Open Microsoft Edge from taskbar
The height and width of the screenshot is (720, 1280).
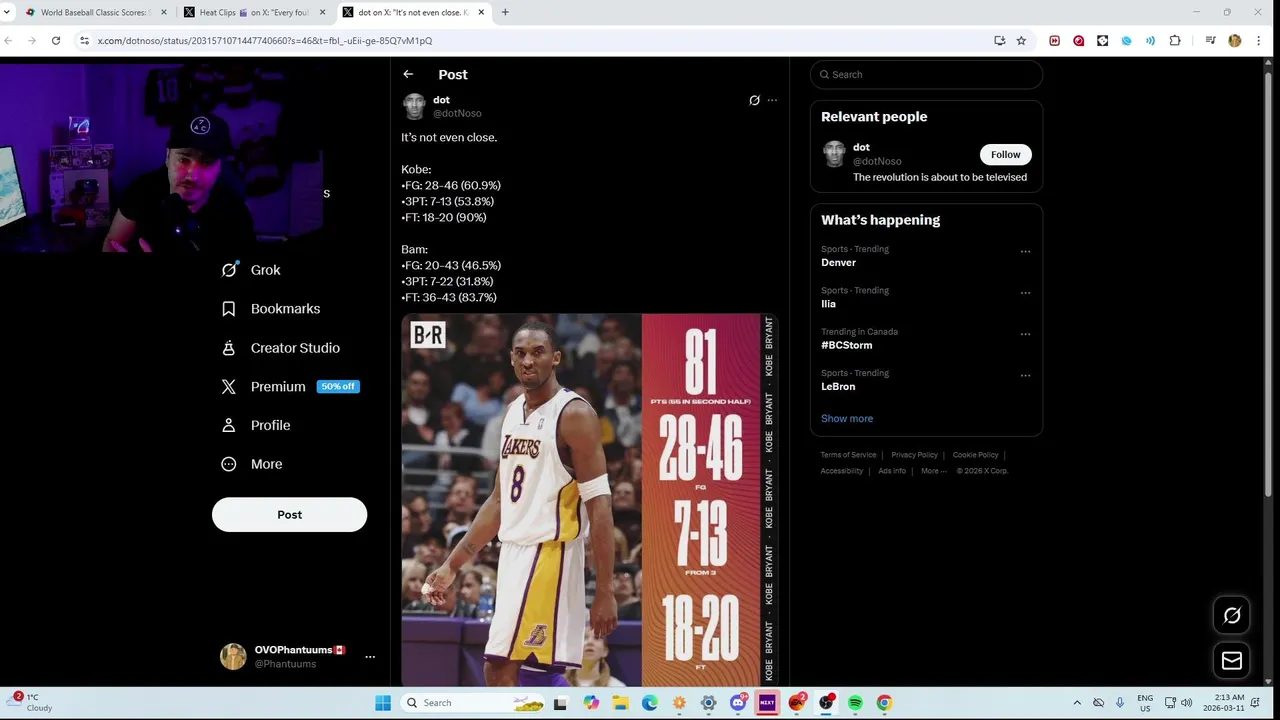(650, 703)
